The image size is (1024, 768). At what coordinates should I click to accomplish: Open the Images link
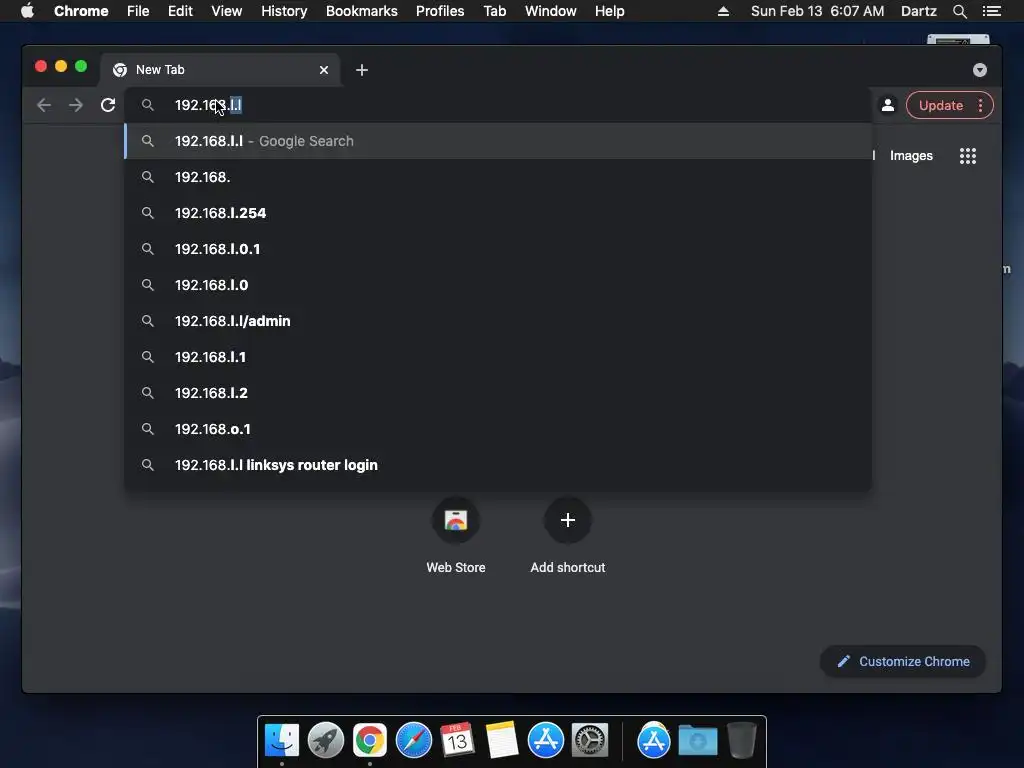point(911,155)
